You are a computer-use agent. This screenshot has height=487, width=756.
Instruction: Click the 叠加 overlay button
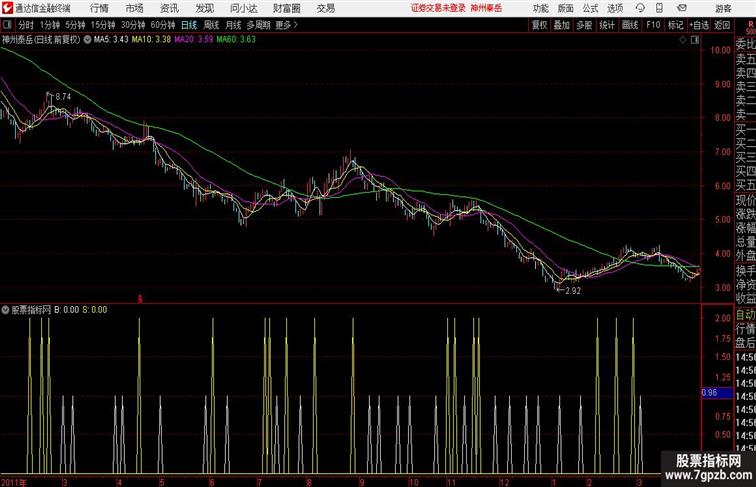561,25
